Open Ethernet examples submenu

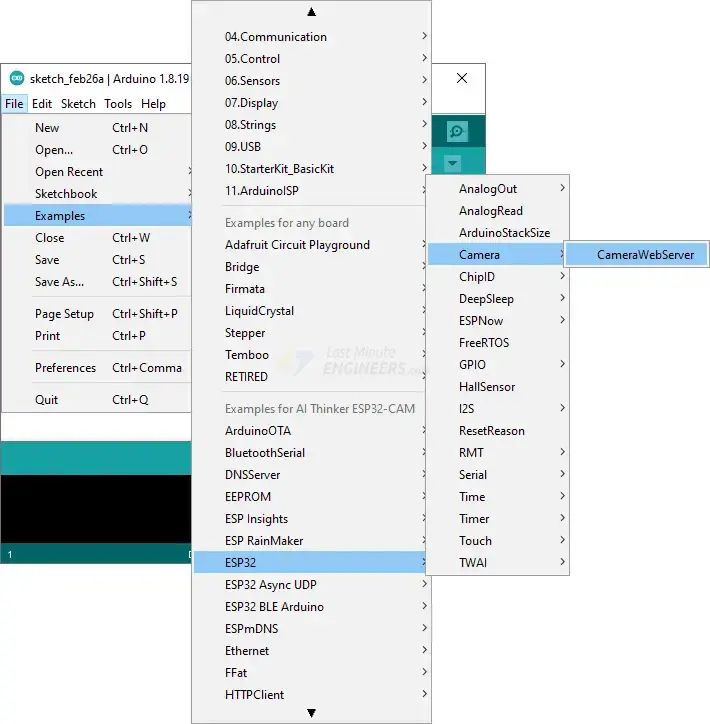pos(312,651)
